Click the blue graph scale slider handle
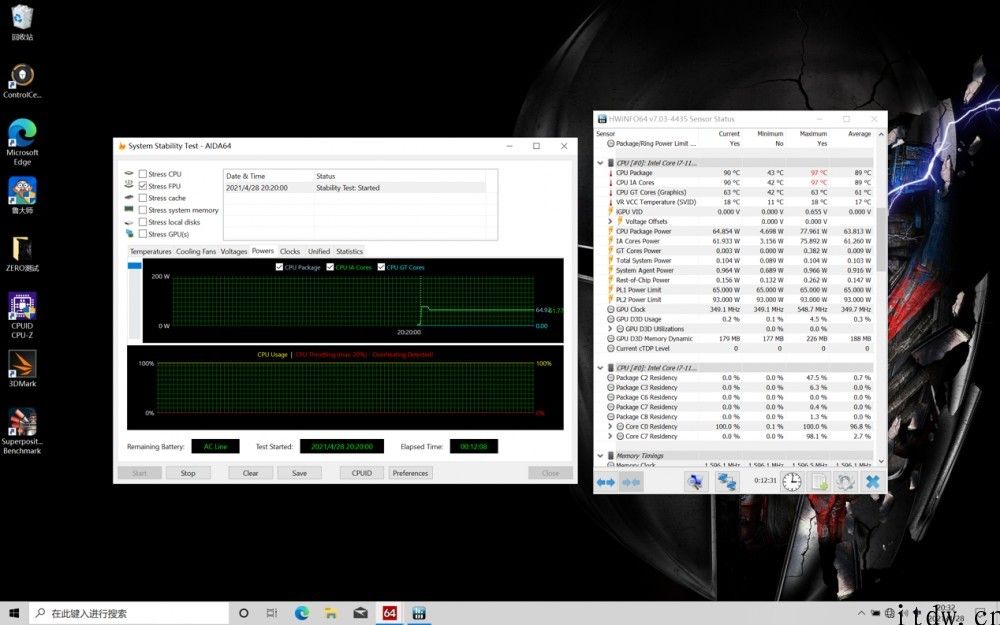 (135, 266)
